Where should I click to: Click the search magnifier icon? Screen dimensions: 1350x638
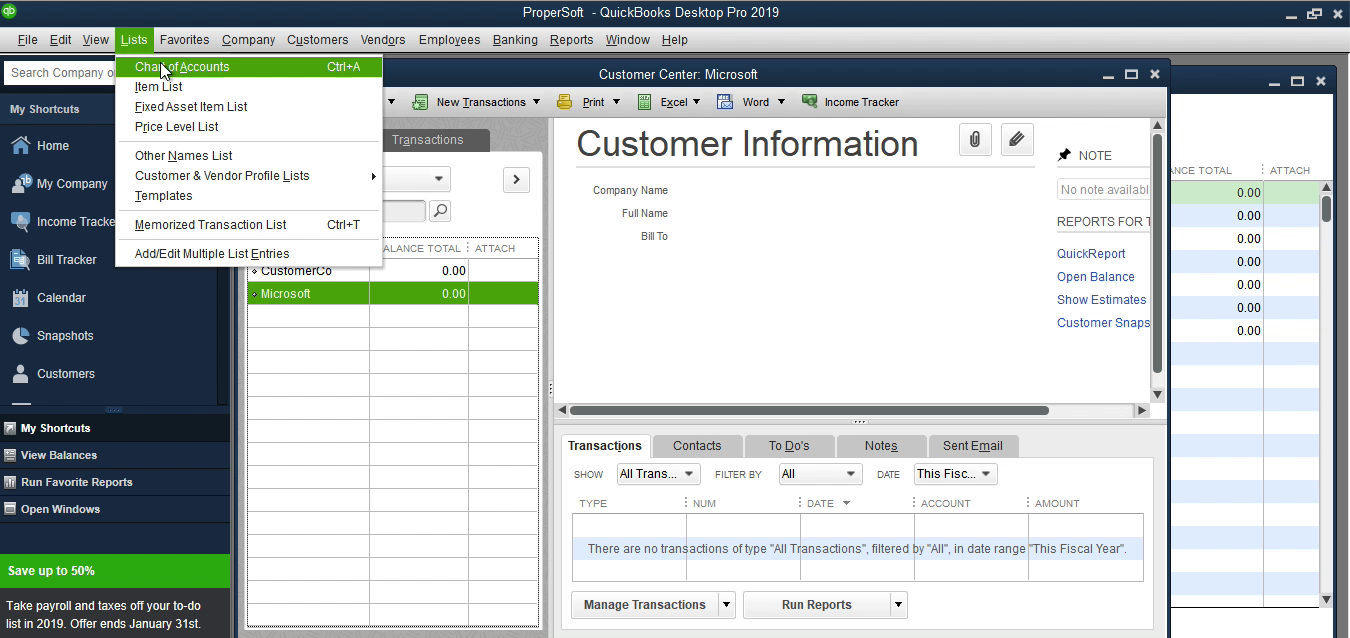(x=440, y=211)
